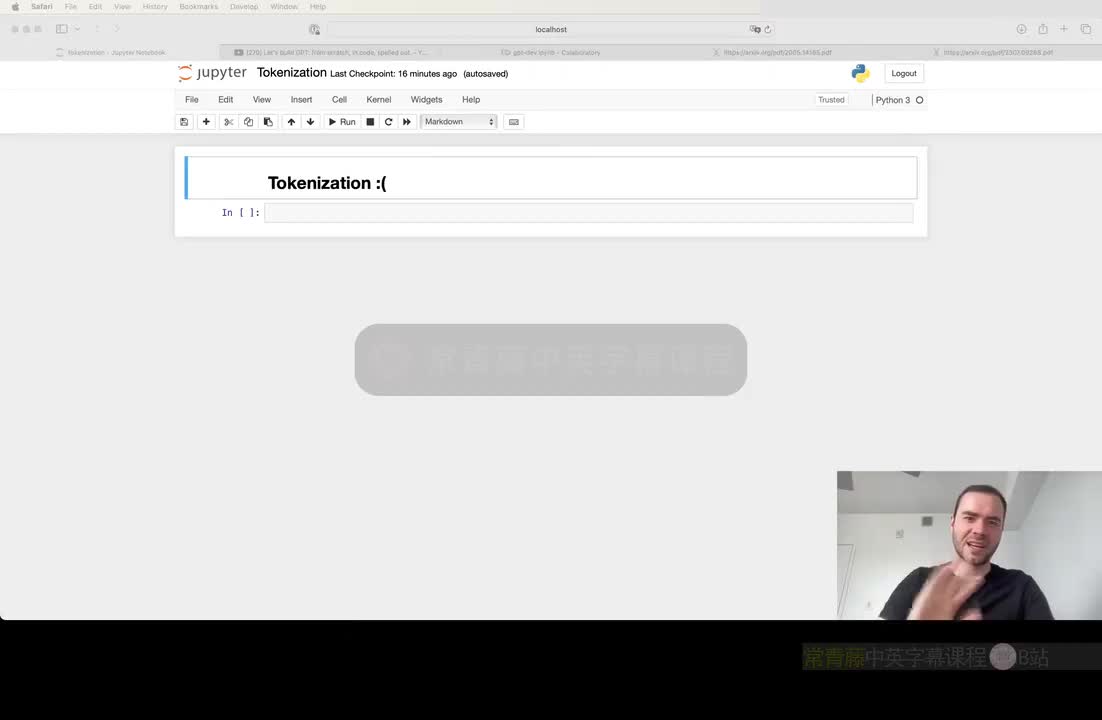Open the Widgets menu
The image size is (1102, 720).
coord(427,100)
